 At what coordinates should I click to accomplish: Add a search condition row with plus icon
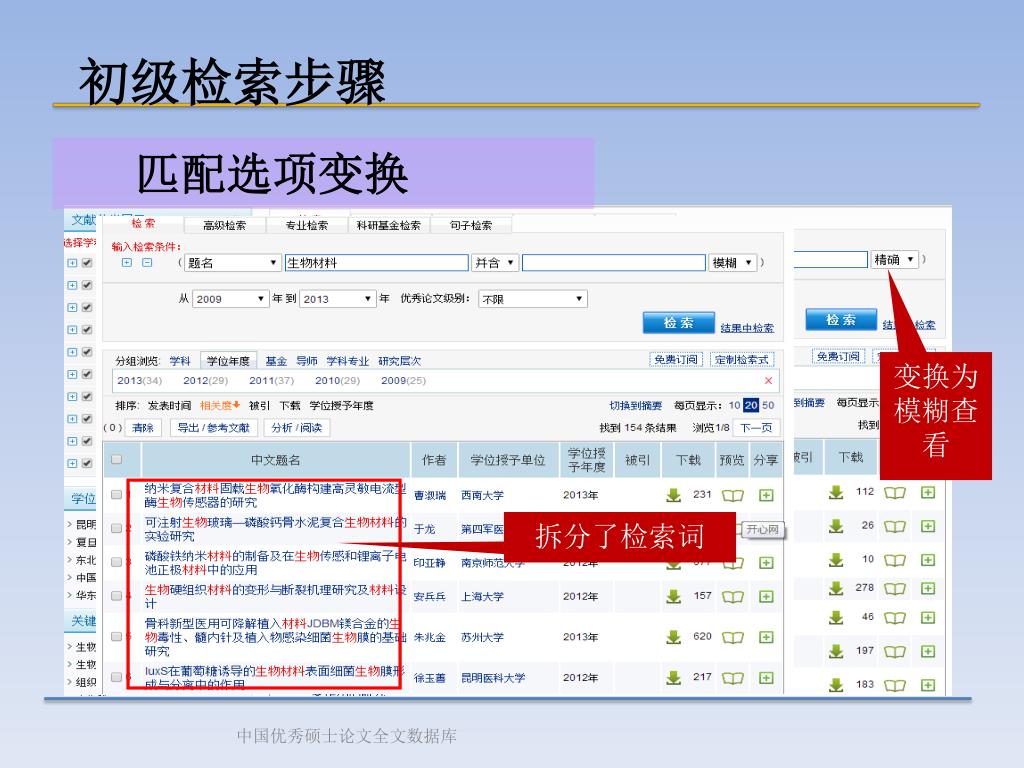click(127, 263)
